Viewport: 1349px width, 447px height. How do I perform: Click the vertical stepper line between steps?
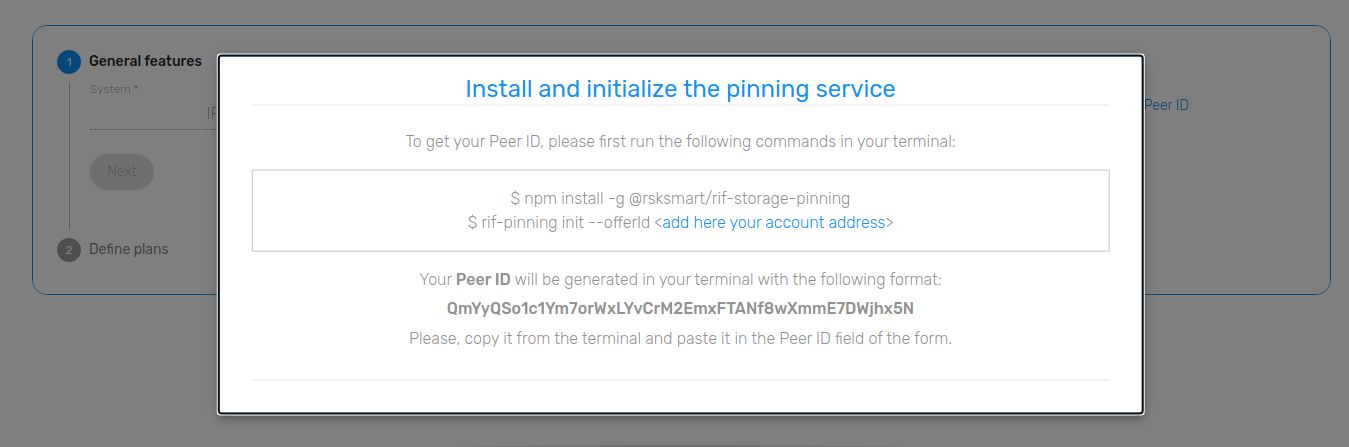point(69,160)
